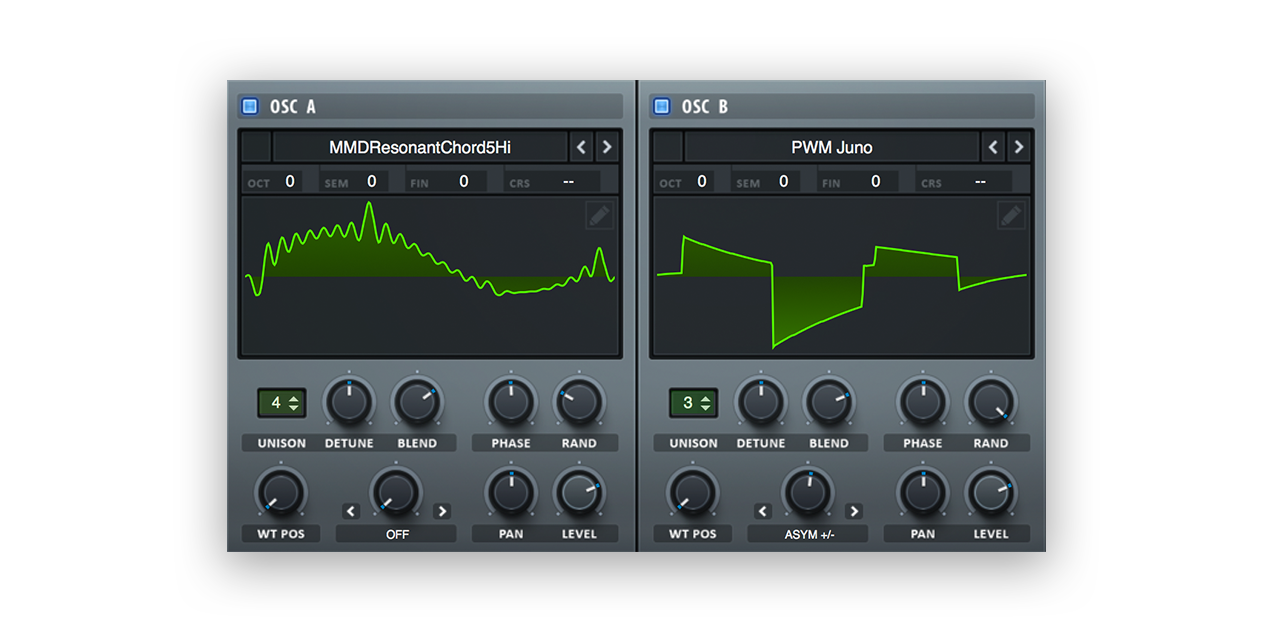Click the OSC A waveform display
Image resolution: width=1280 pixels, height=641 pixels.
click(x=430, y=277)
